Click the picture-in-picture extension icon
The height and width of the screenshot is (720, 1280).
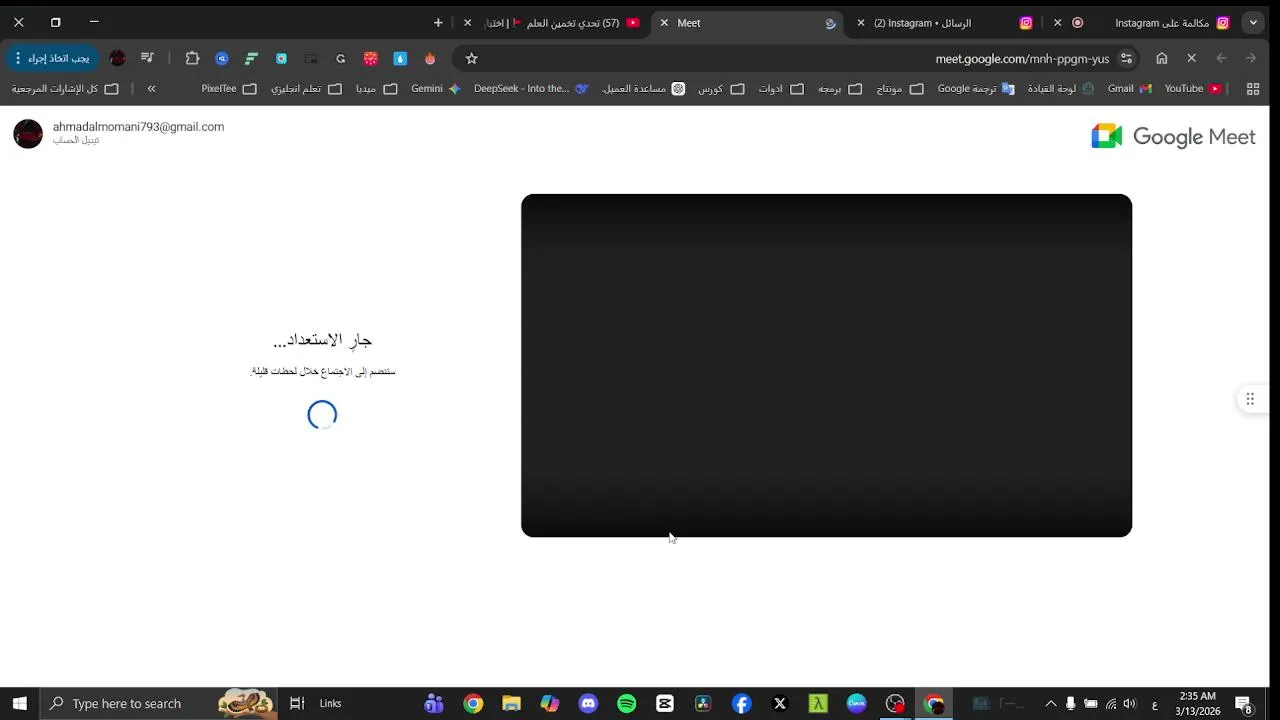(311, 58)
